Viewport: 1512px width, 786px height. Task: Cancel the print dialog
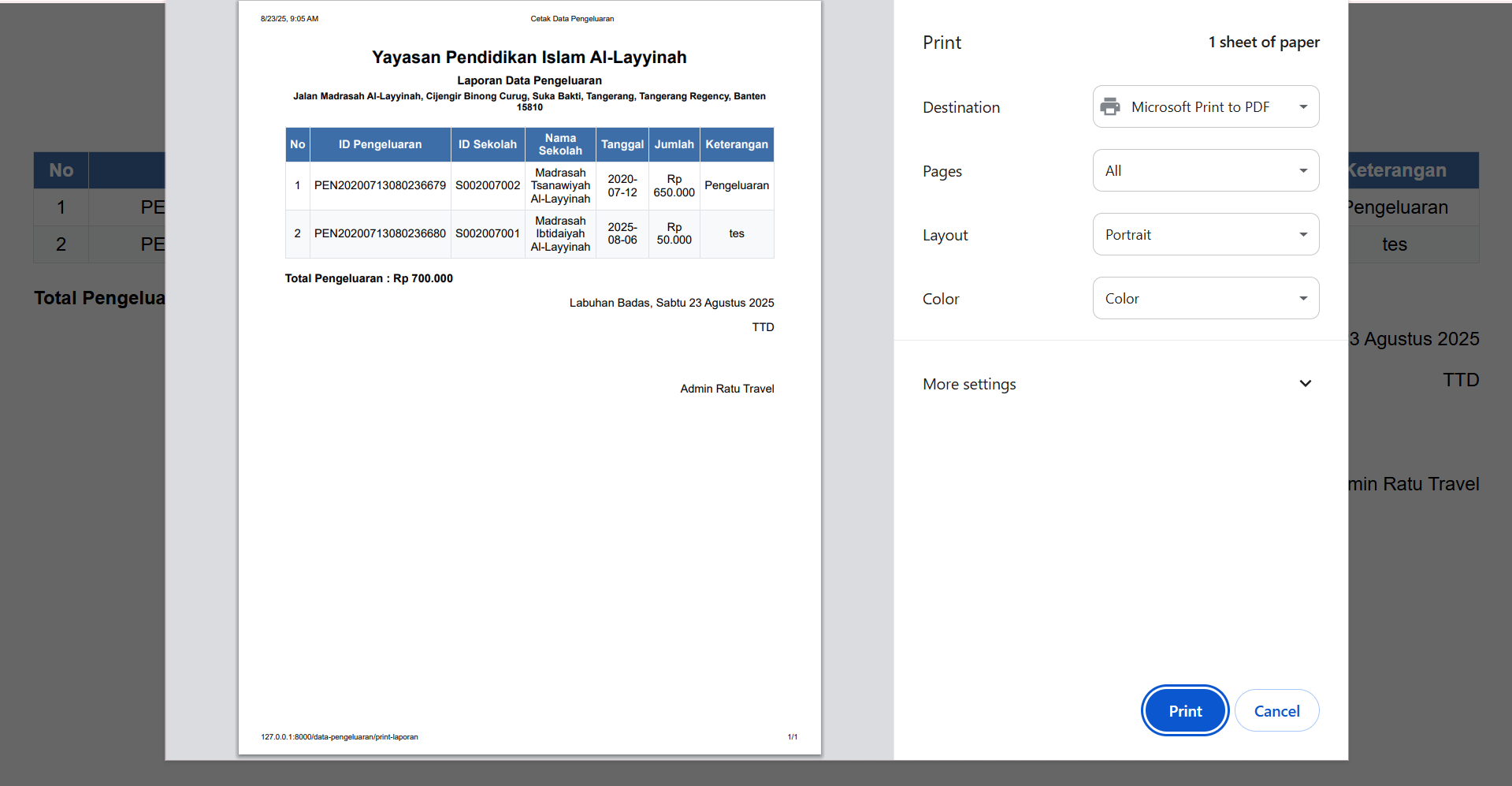tap(1276, 711)
